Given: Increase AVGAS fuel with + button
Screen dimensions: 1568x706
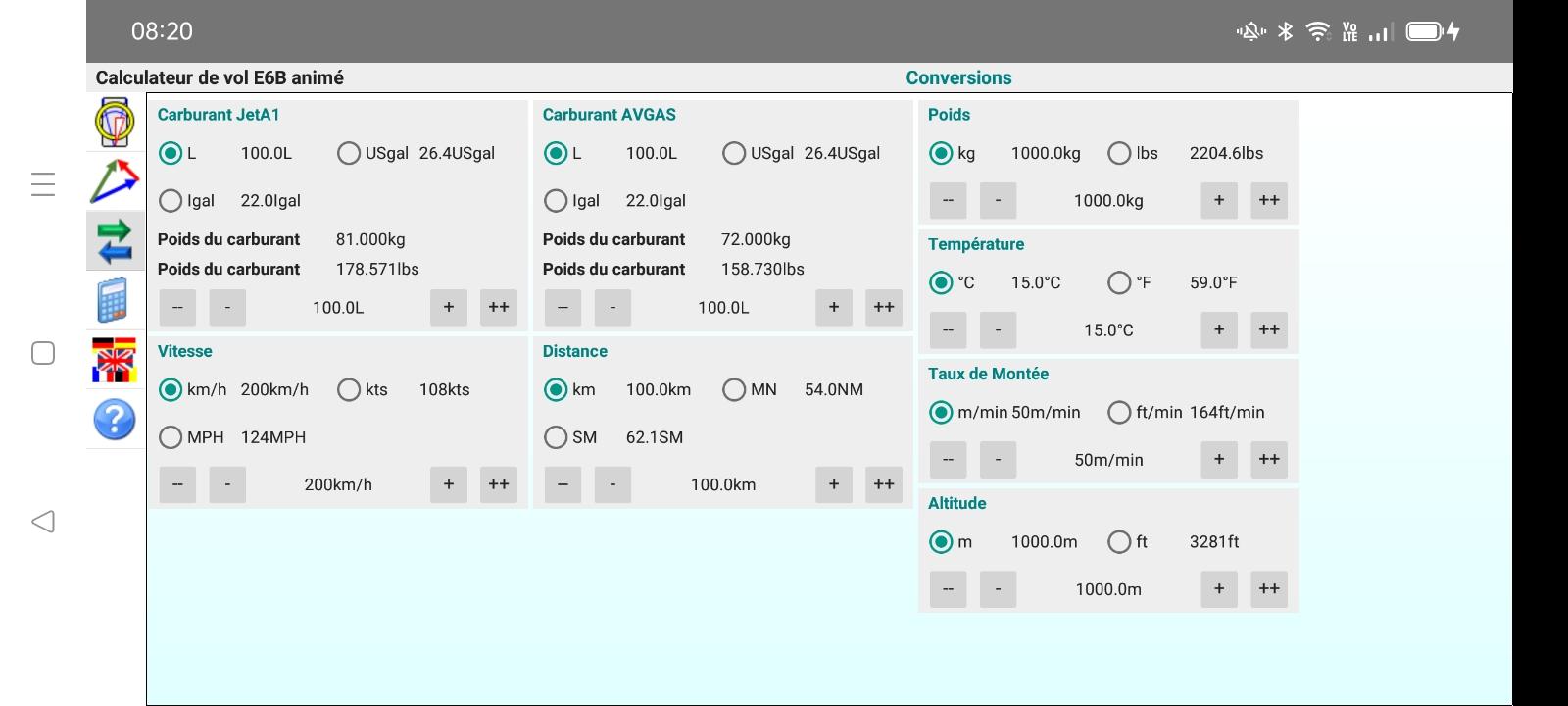Looking at the screenshot, I should tap(834, 307).
